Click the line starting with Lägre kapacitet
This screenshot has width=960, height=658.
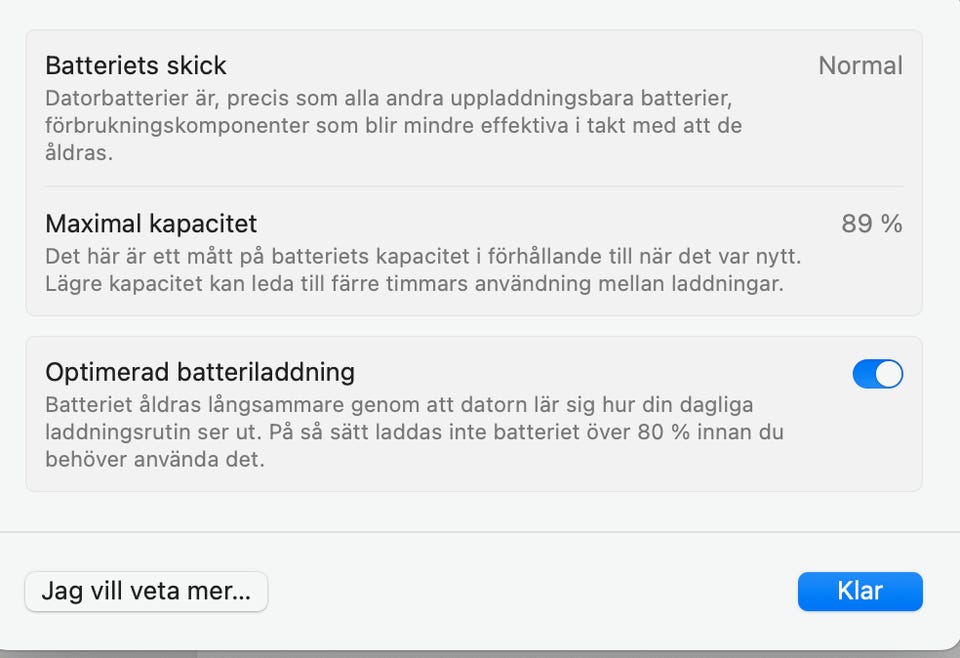[x=414, y=283]
